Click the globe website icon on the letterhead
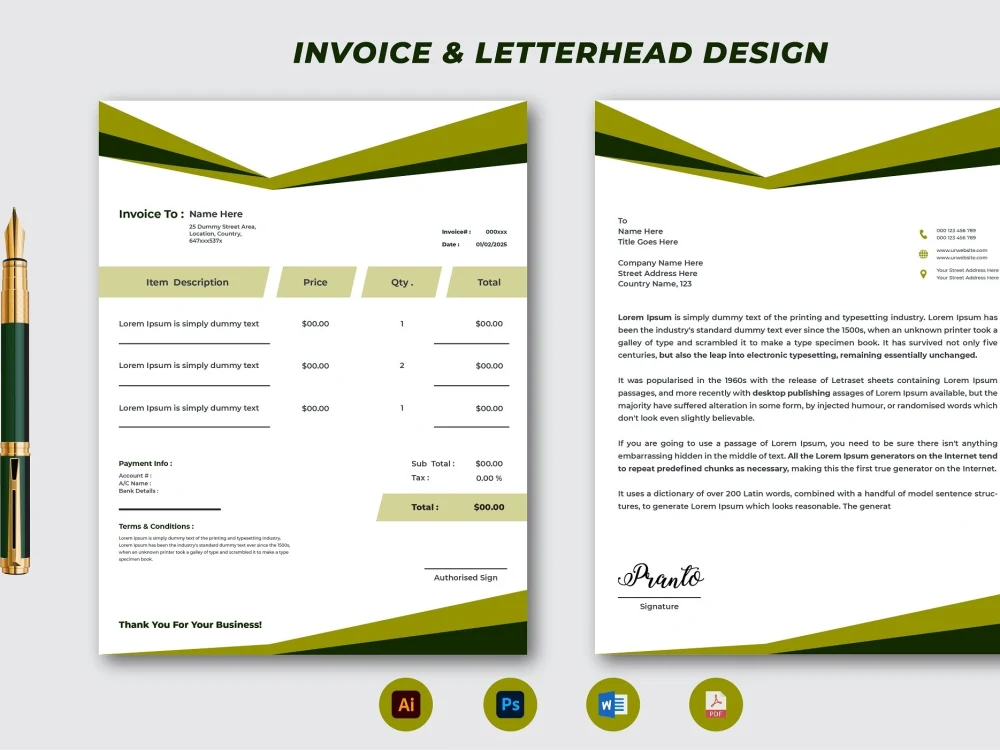This screenshot has height=750, width=1000. (x=921, y=255)
